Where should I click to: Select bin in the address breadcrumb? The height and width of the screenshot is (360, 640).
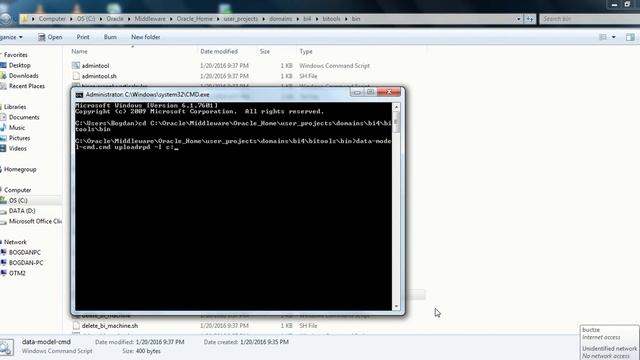(x=356, y=19)
